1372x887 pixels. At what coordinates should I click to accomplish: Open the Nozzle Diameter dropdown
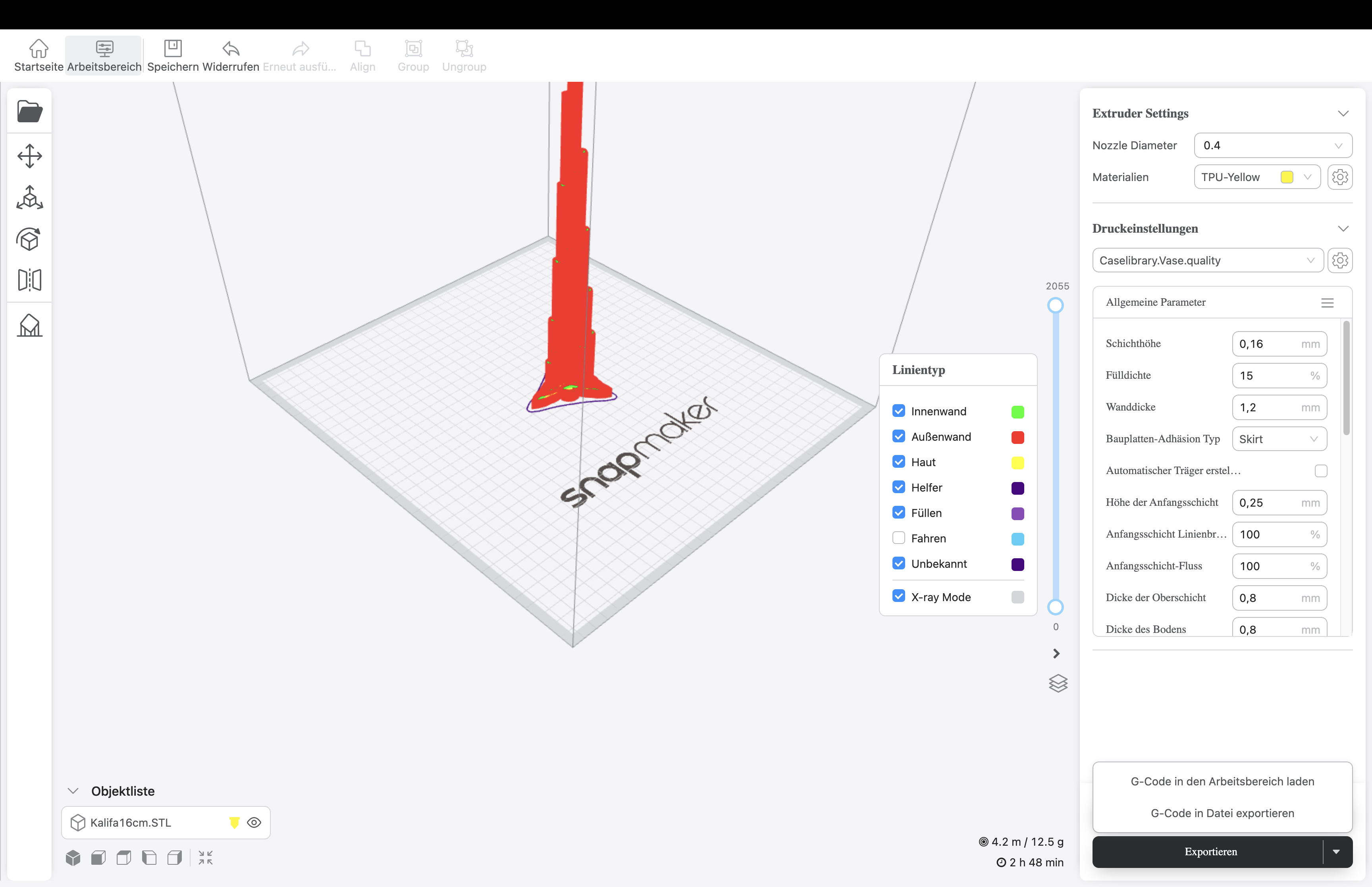coord(1272,145)
